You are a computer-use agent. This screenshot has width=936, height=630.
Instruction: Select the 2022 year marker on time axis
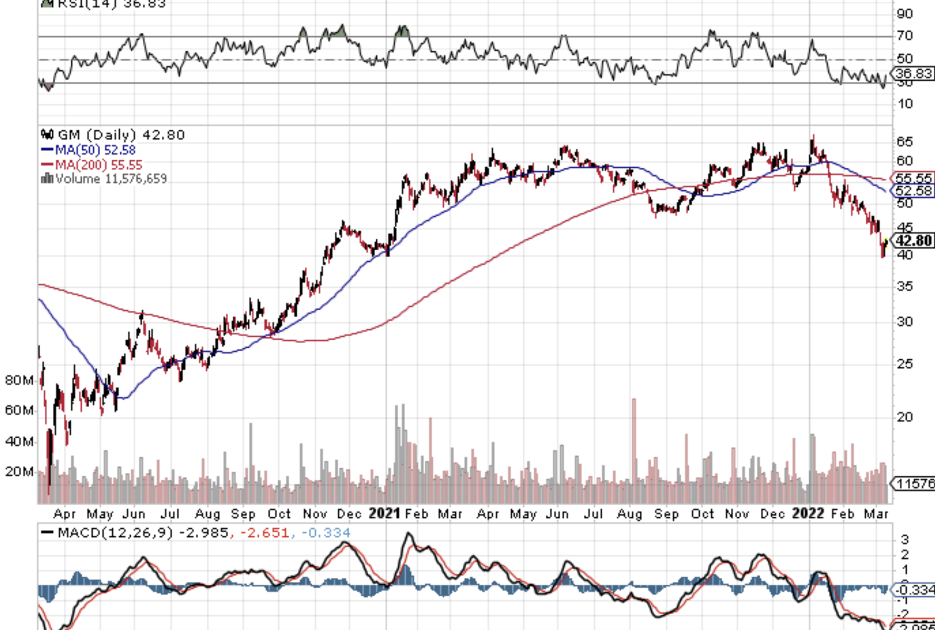click(806, 513)
